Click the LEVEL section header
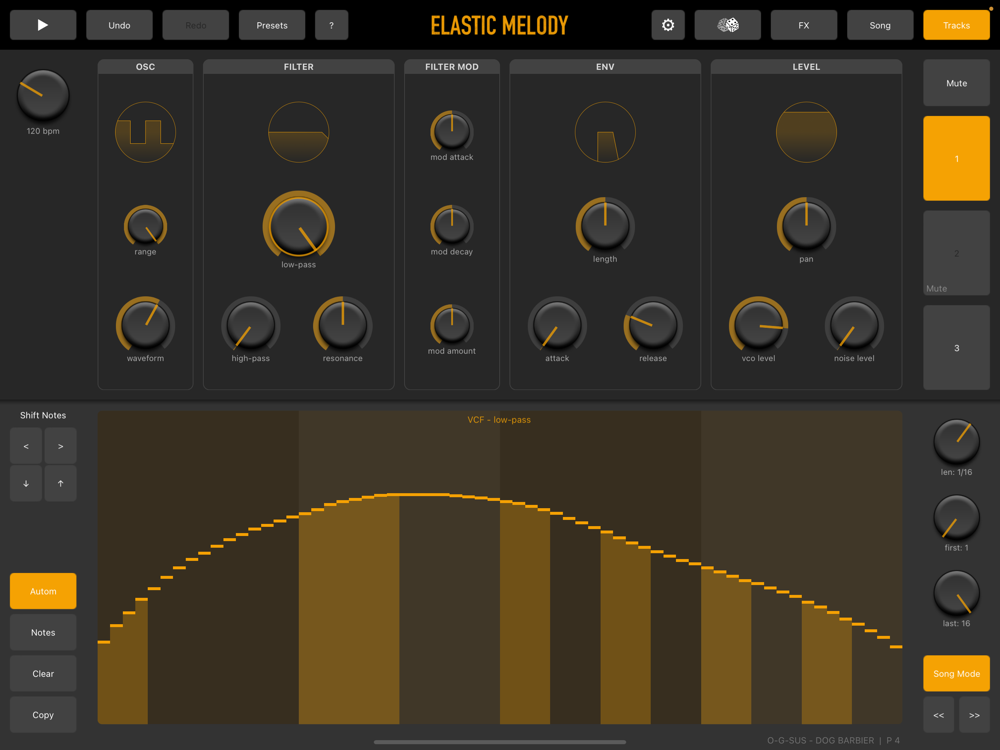Viewport: 1000px width, 750px height. (806, 66)
